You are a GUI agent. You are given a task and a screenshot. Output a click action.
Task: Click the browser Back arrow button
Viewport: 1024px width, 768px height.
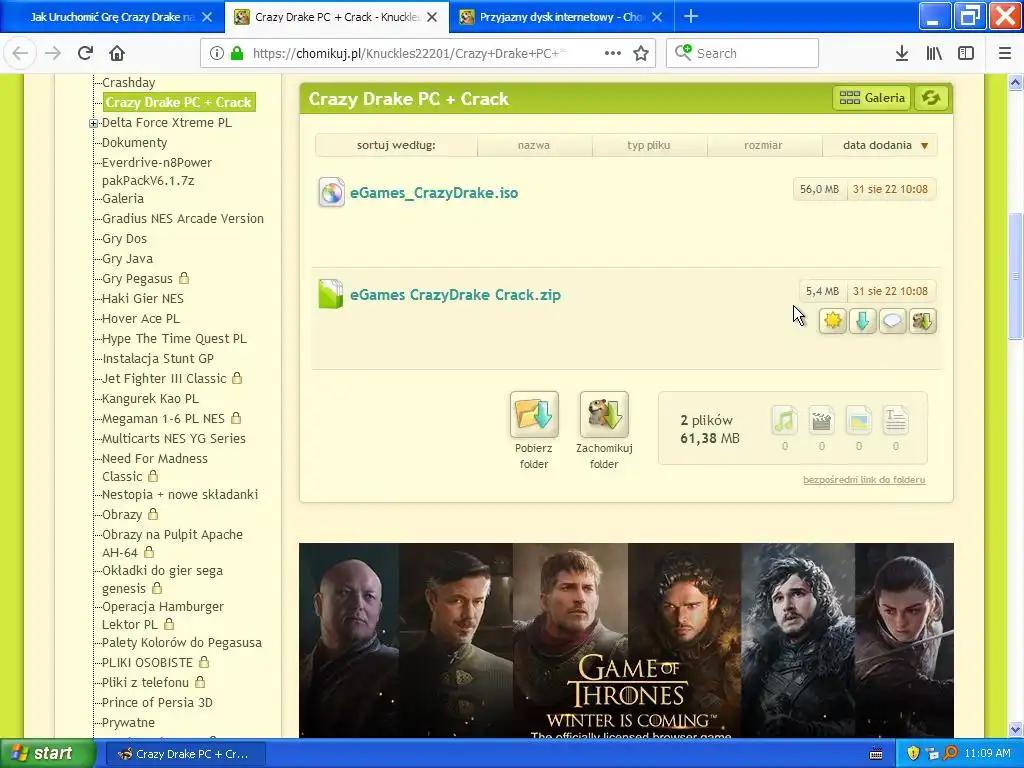(20, 53)
